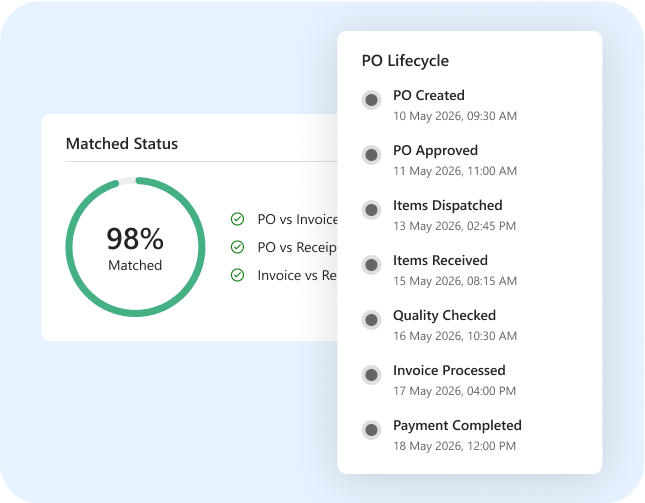Click the 98% value in the ring
The image size is (645, 503).
click(135, 239)
